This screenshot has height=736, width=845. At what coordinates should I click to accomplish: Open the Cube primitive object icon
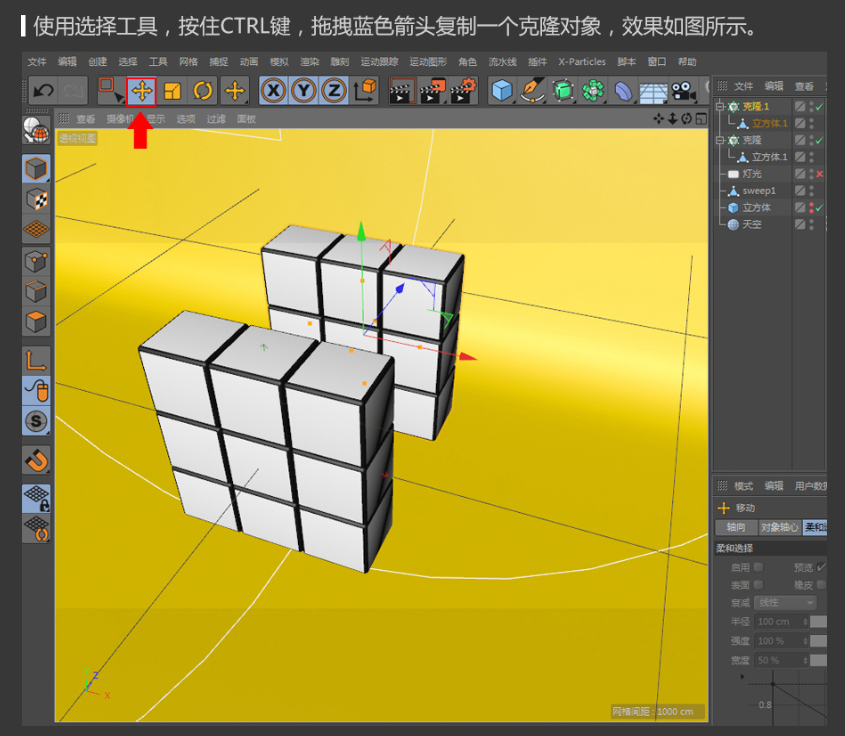pyautogui.click(x=501, y=91)
